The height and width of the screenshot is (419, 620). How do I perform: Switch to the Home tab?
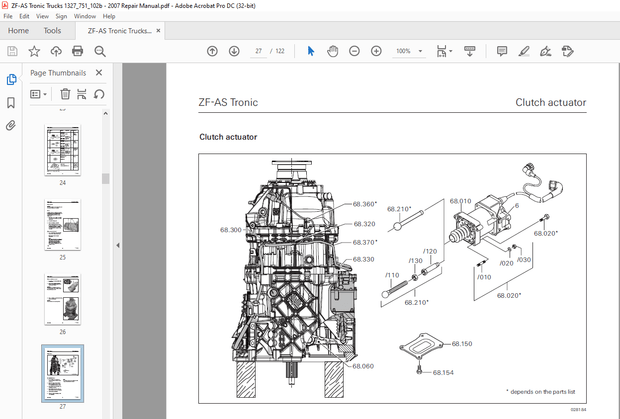pos(18,30)
